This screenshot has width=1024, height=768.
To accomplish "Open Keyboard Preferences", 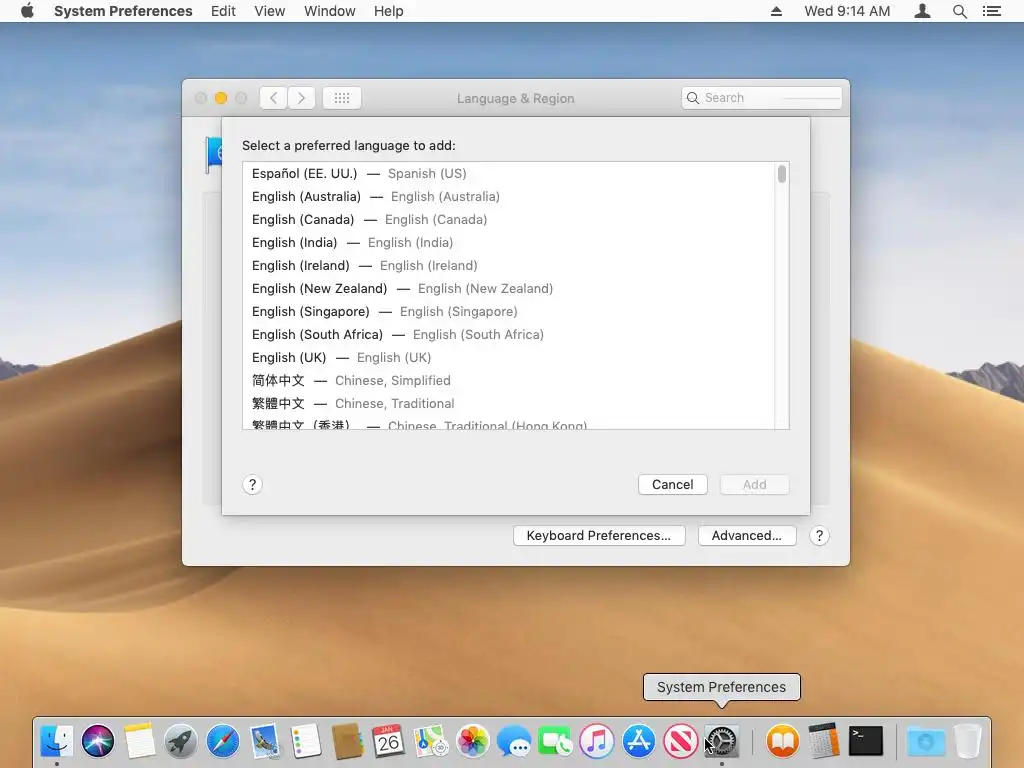I will [x=599, y=536].
